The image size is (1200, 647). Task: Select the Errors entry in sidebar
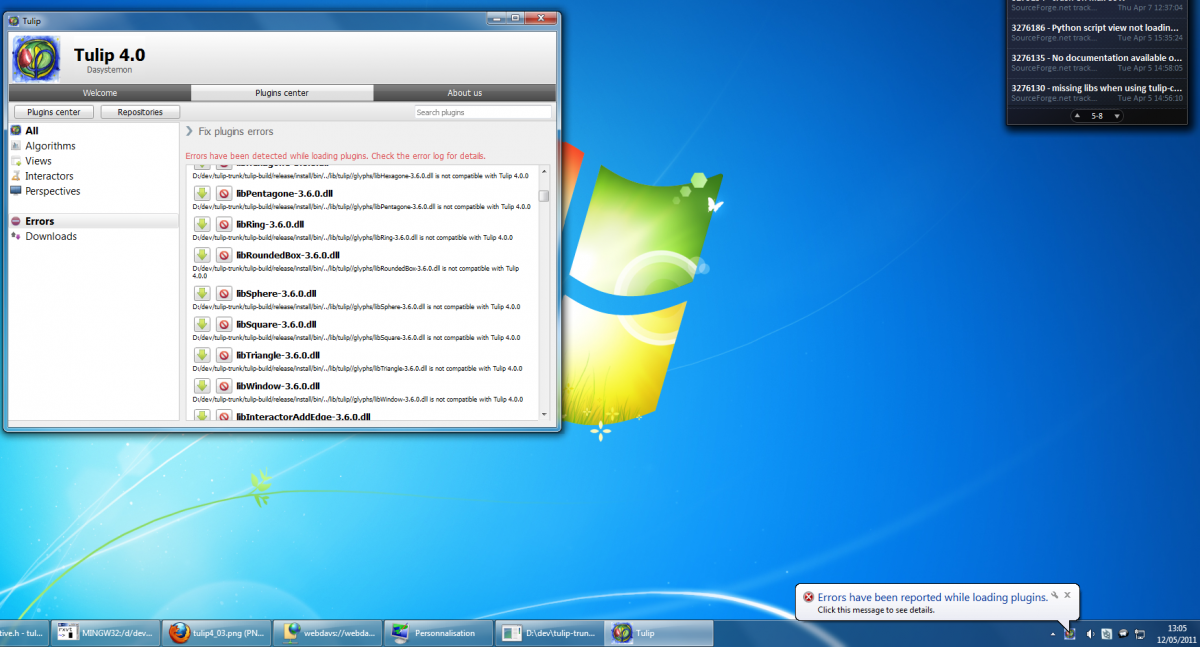tap(93, 221)
